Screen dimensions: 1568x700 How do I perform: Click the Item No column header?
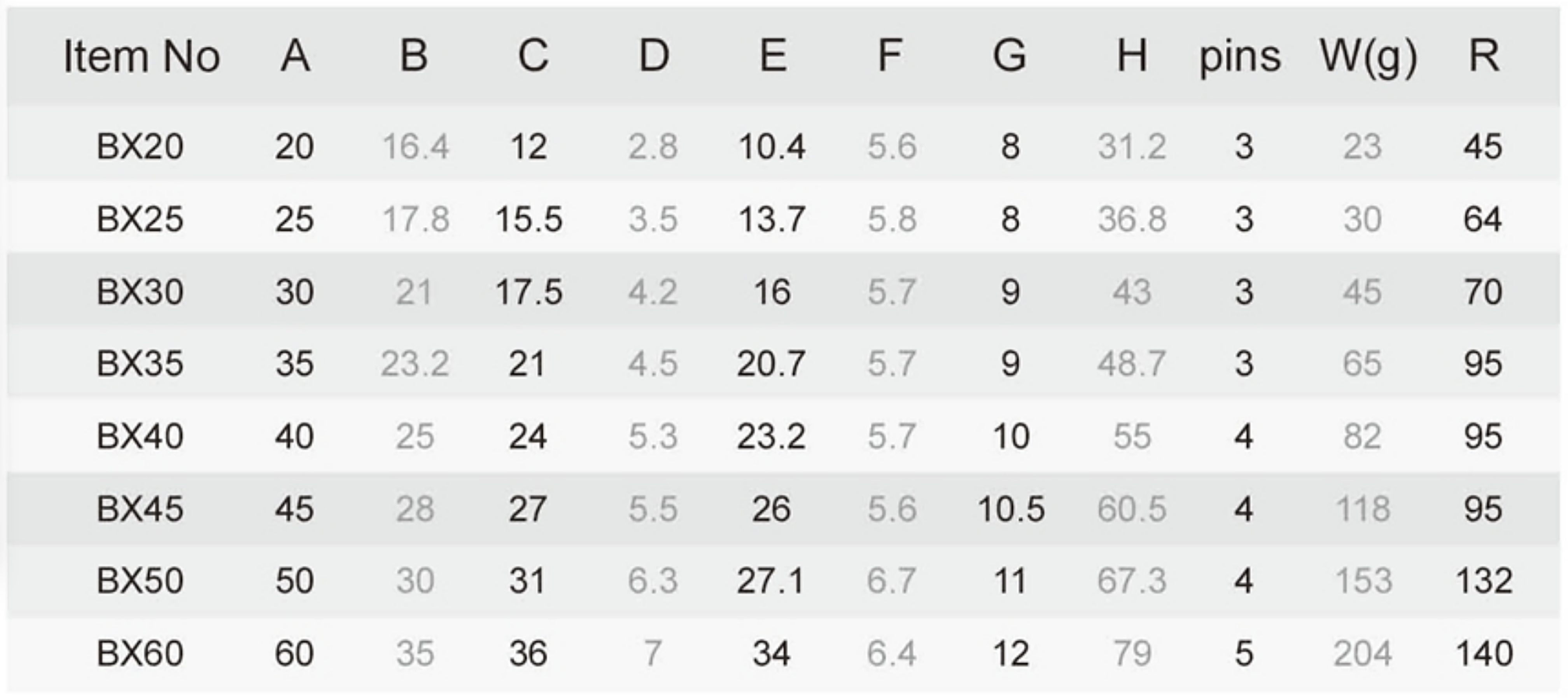[x=142, y=57]
